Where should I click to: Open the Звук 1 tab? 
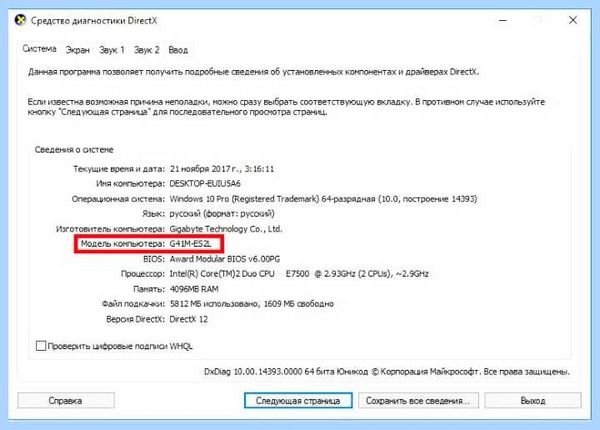click(x=112, y=50)
